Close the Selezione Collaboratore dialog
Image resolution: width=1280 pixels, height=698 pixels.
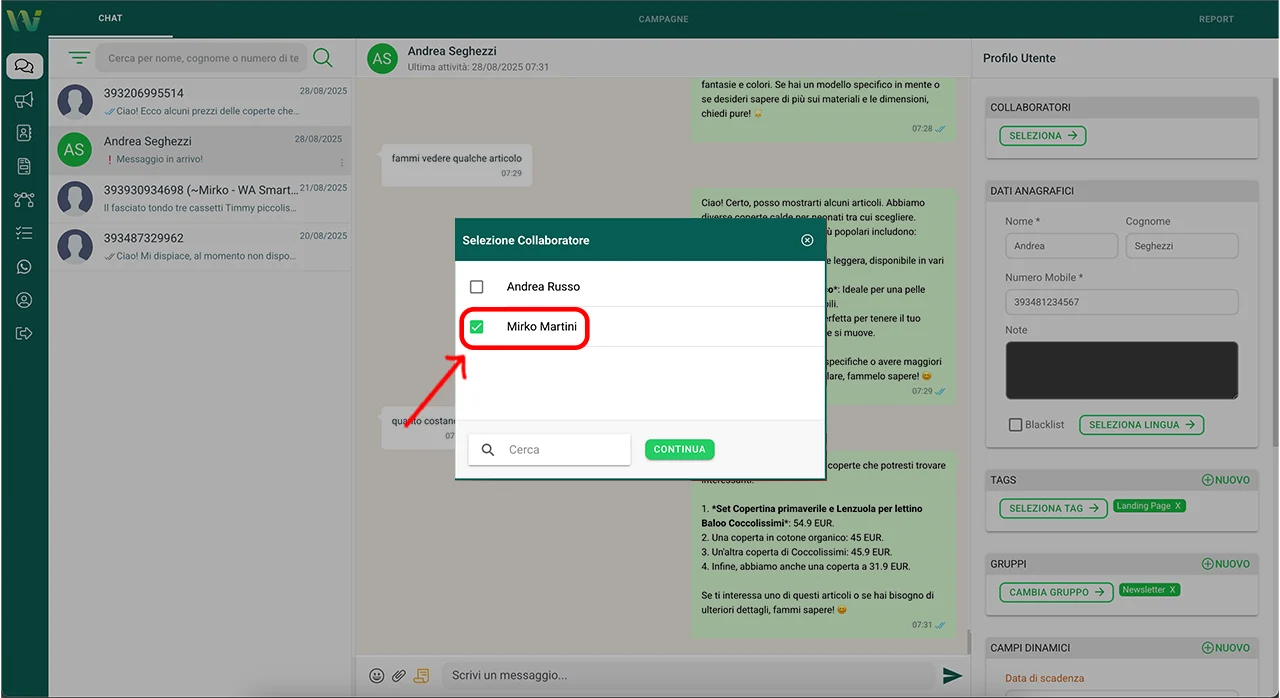pos(807,240)
